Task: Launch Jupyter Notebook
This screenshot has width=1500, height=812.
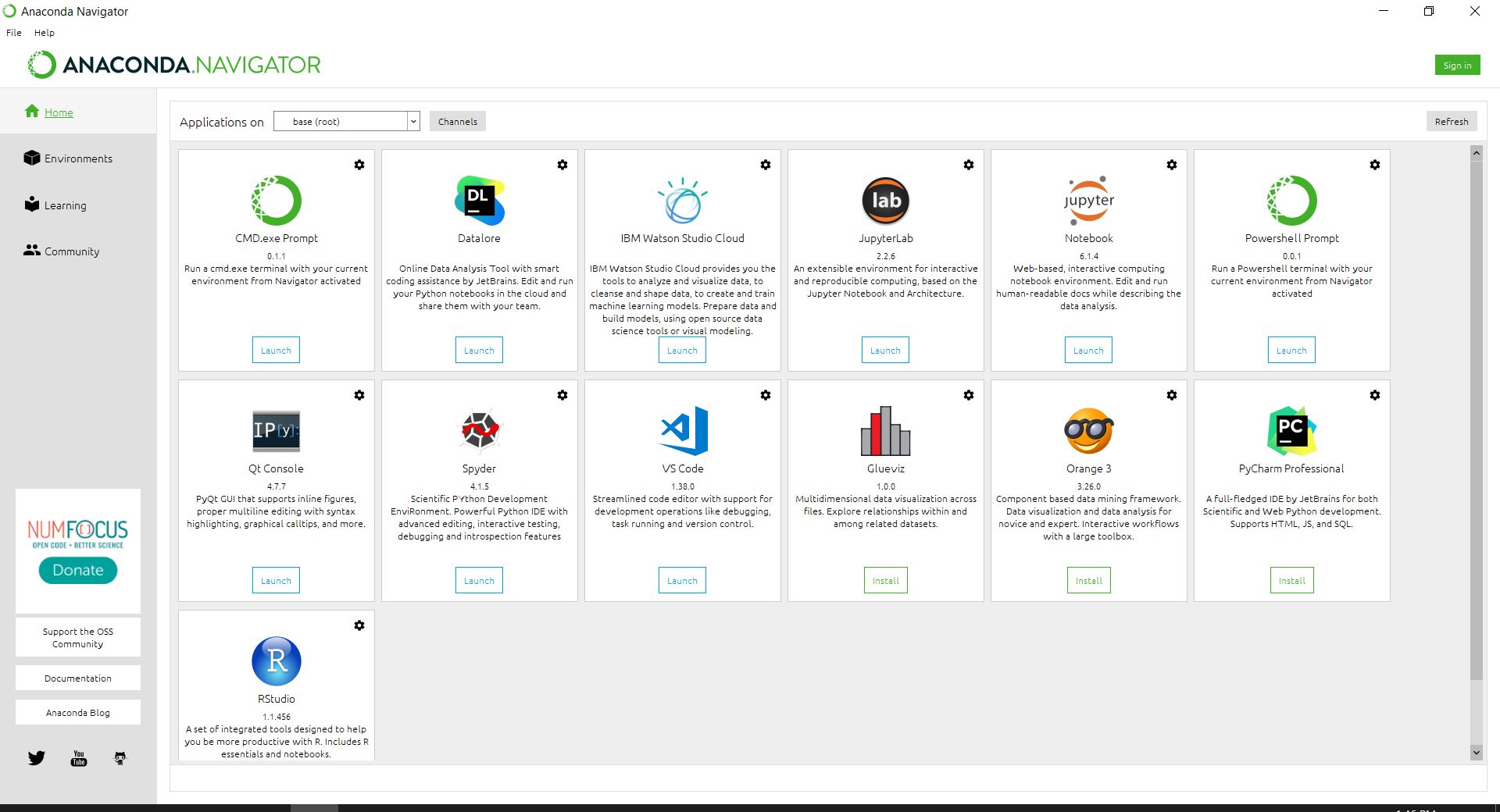Action: (x=1088, y=351)
